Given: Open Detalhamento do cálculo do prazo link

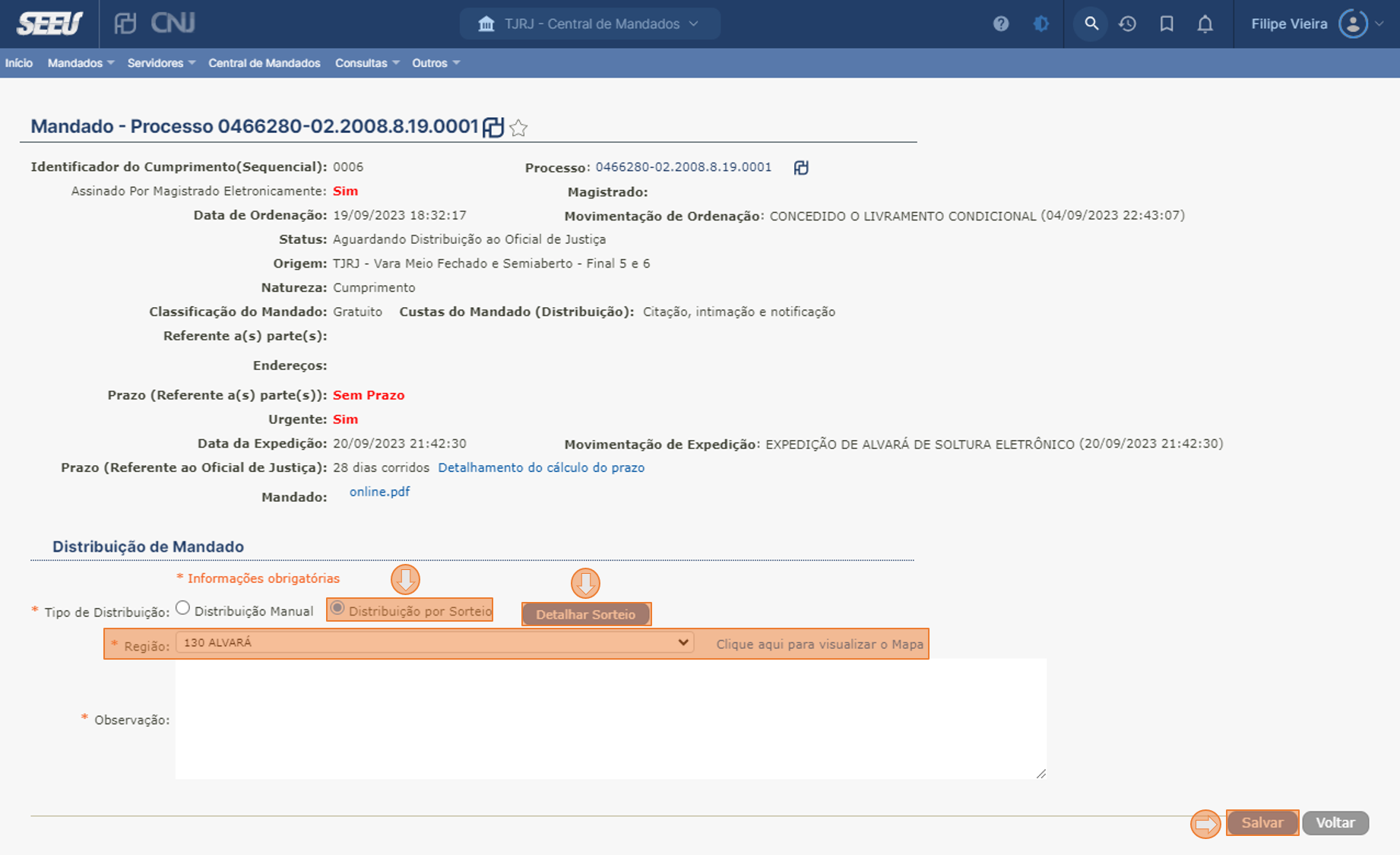Looking at the screenshot, I should click(541, 467).
